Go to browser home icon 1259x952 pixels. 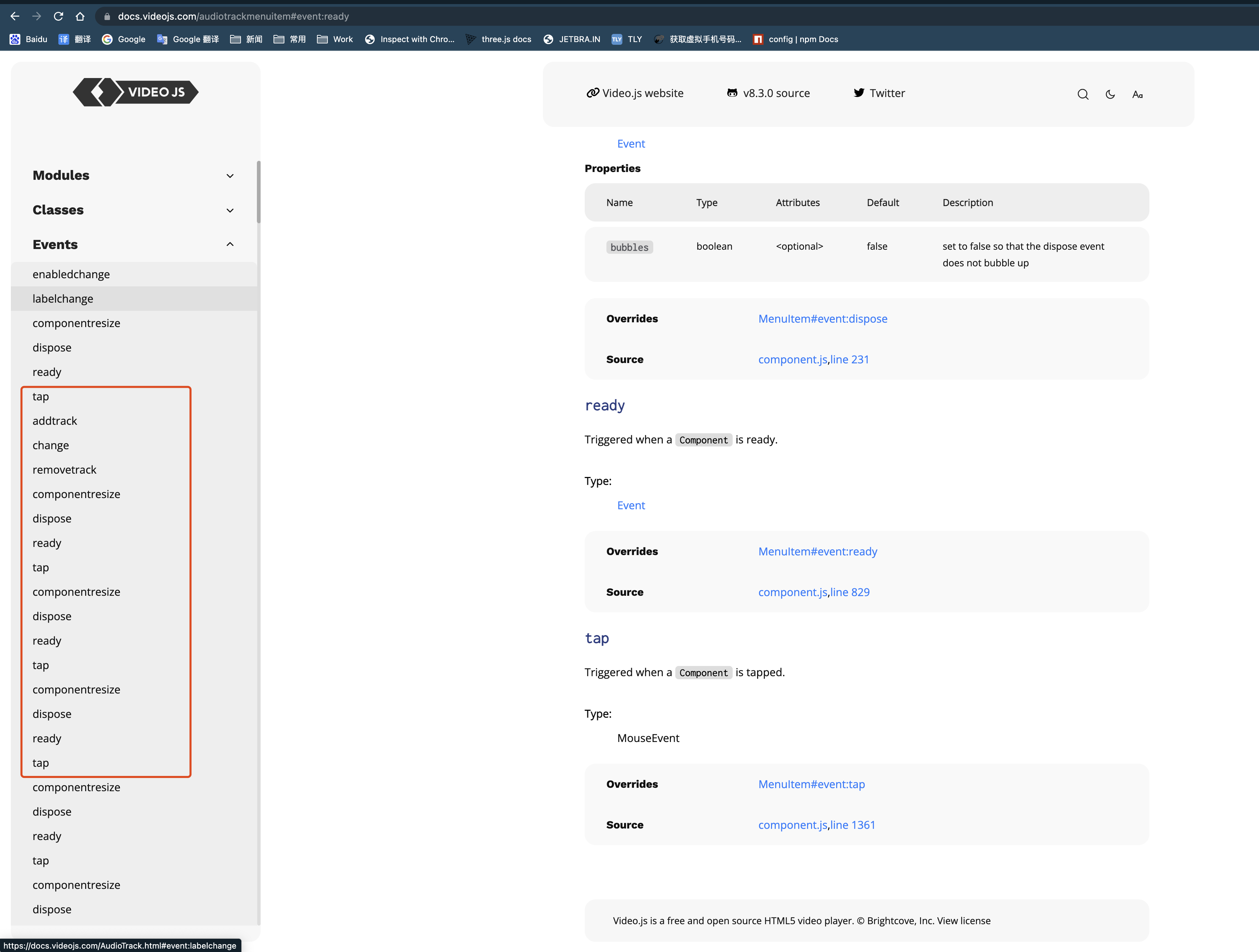point(80,16)
